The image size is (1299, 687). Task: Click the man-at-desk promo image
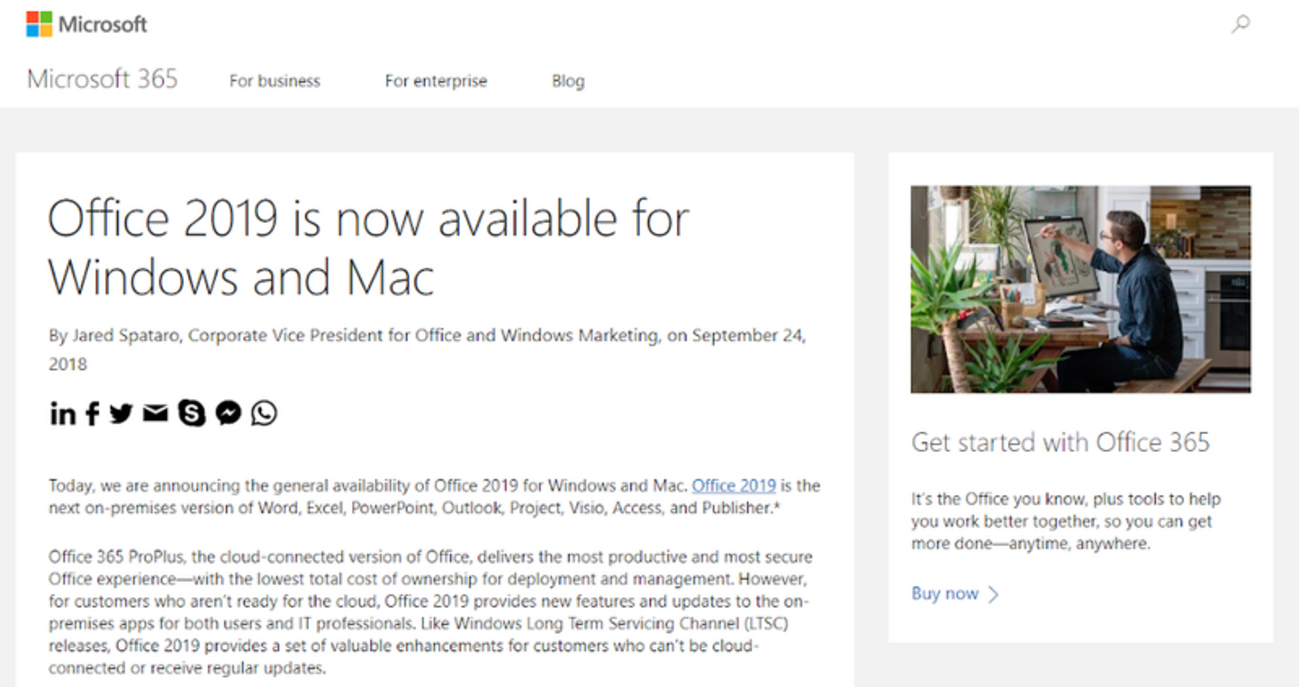point(1080,289)
